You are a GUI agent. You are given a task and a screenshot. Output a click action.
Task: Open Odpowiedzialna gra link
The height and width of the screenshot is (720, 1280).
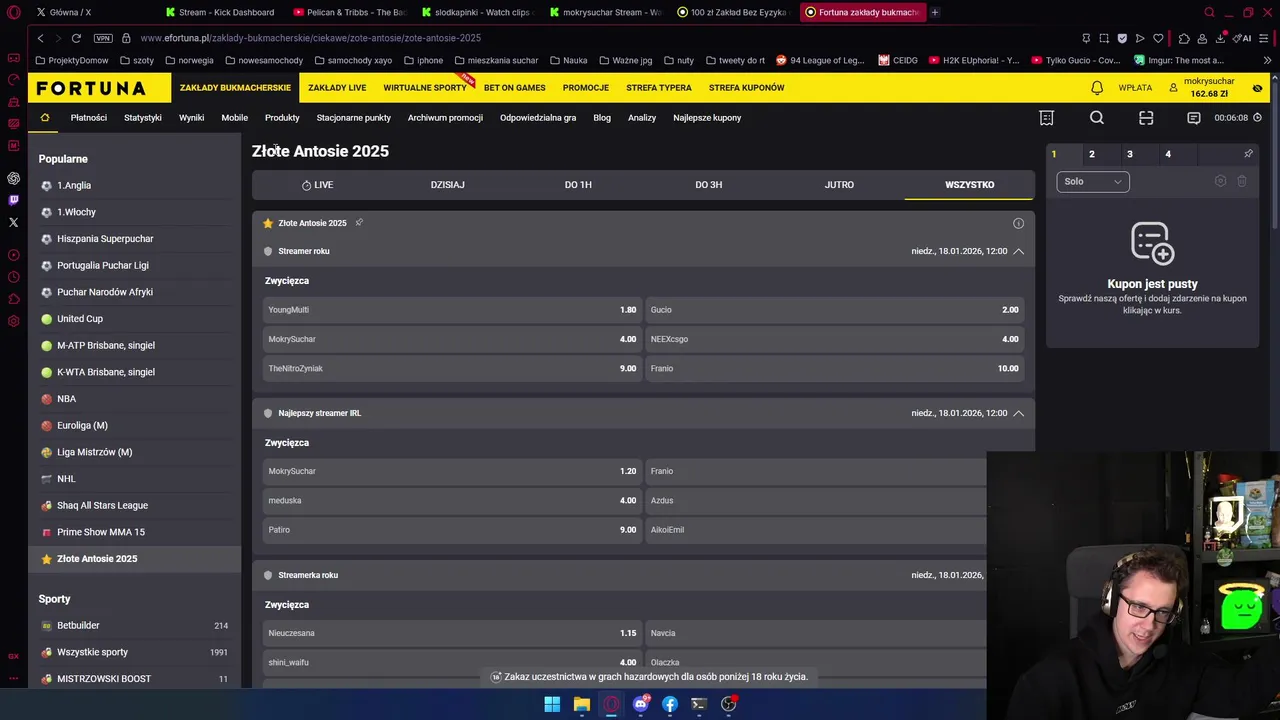point(538,118)
